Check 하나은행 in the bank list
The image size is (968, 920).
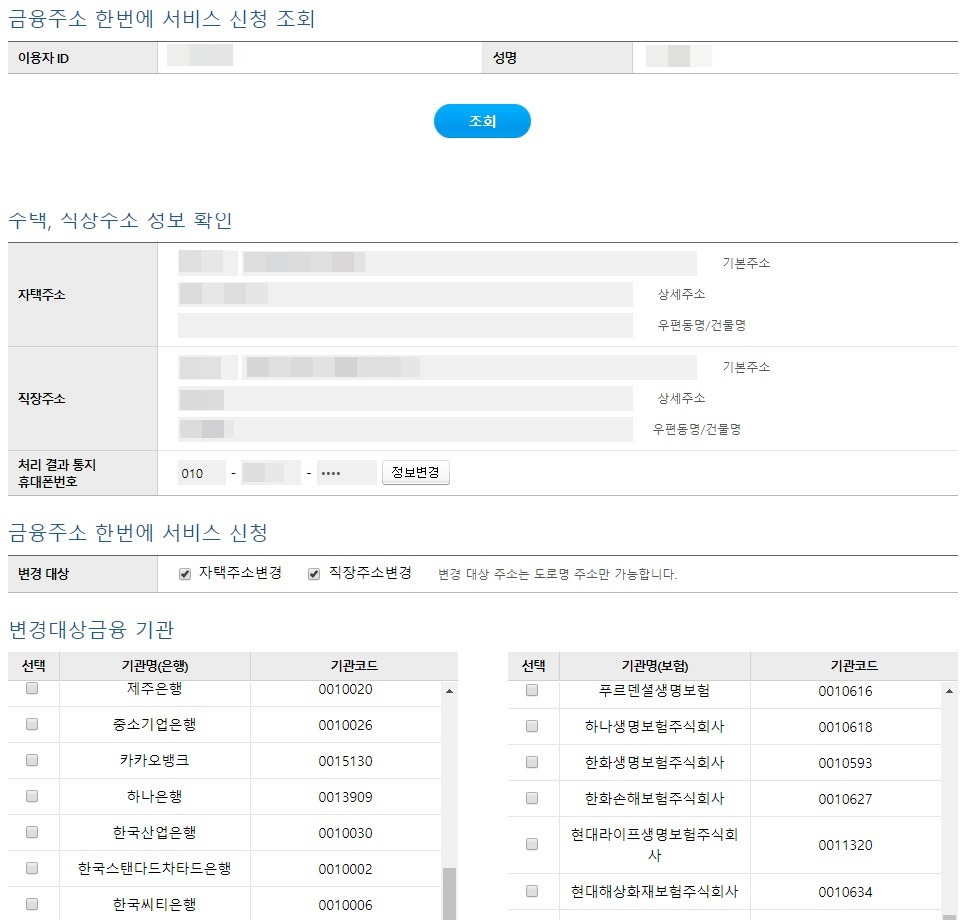point(33,796)
